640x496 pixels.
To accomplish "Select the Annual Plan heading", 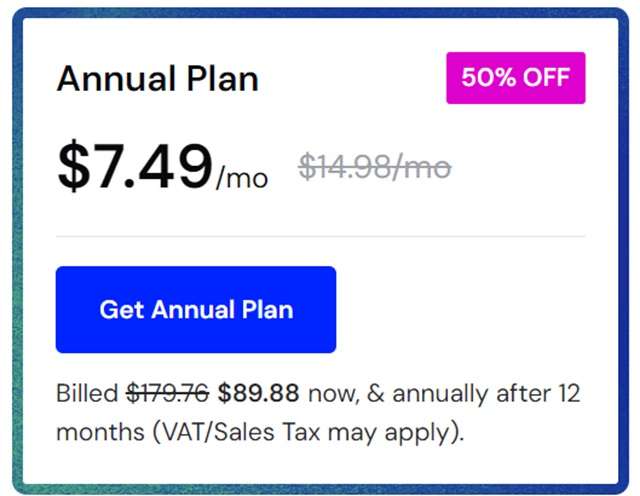I will pyautogui.click(x=157, y=79).
